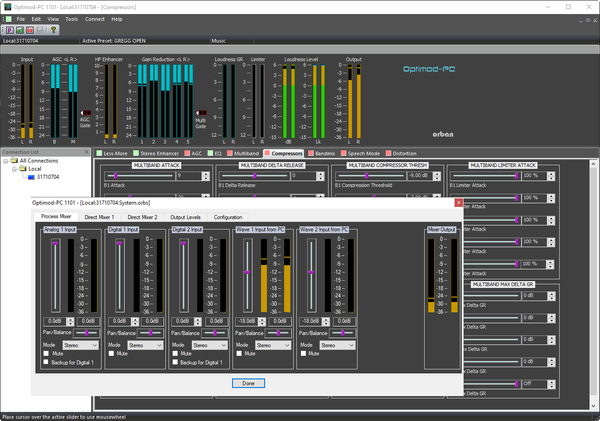Switch to the Multiband processing tab
This screenshot has width=600, height=421.
click(x=244, y=153)
